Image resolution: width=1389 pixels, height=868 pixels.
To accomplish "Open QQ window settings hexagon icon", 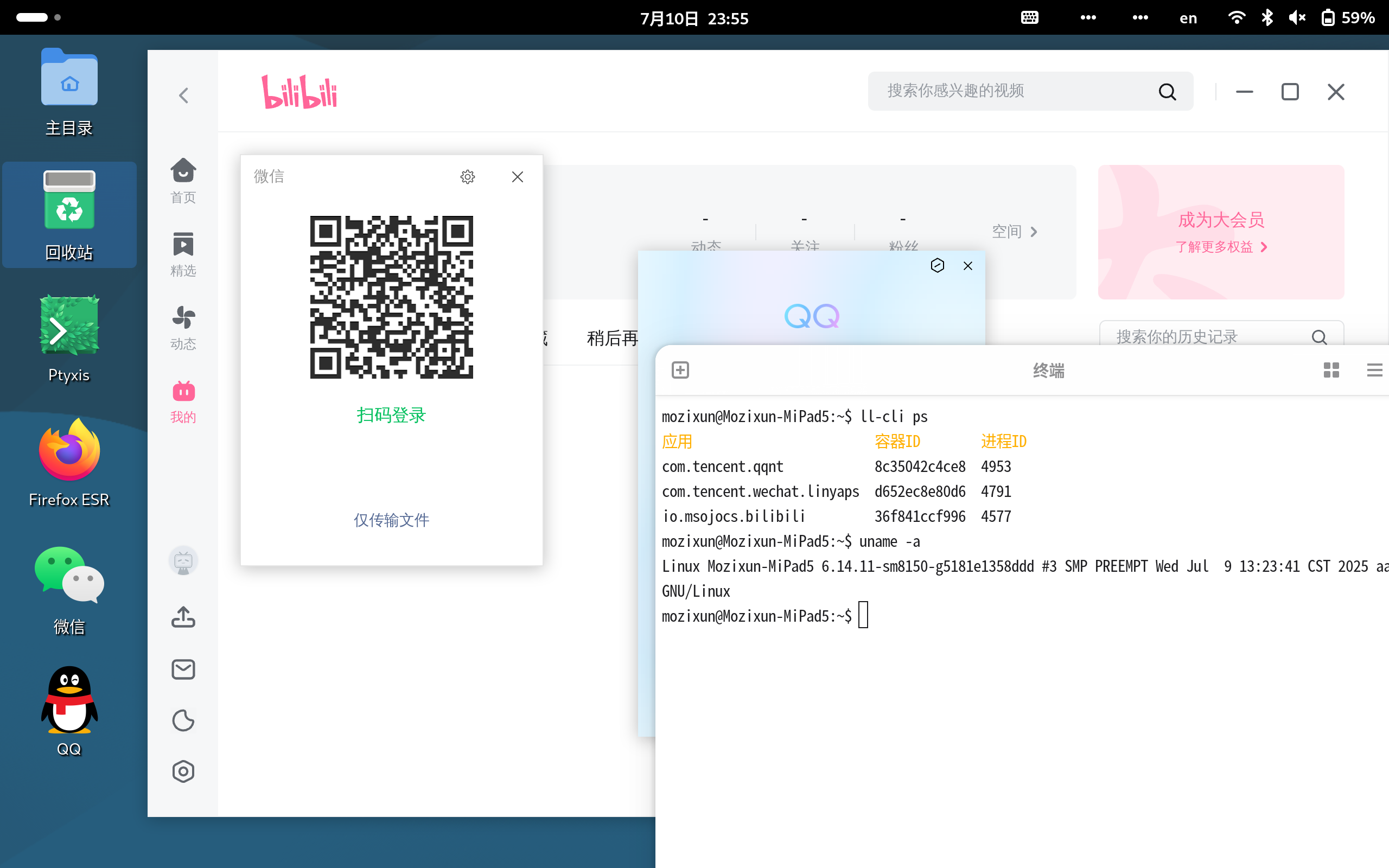I will [x=937, y=265].
